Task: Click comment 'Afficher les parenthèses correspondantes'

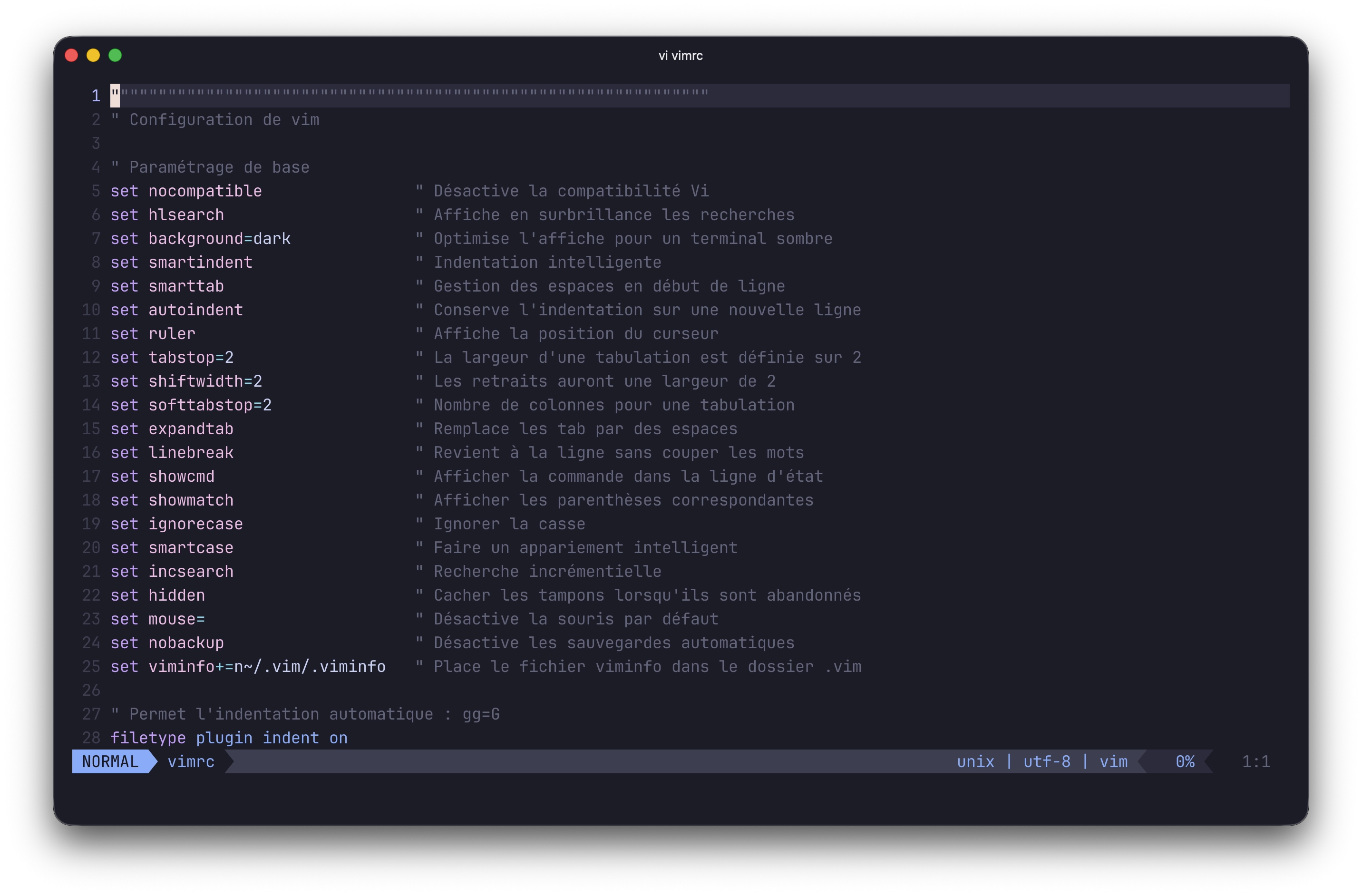Action: tap(623, 500)
